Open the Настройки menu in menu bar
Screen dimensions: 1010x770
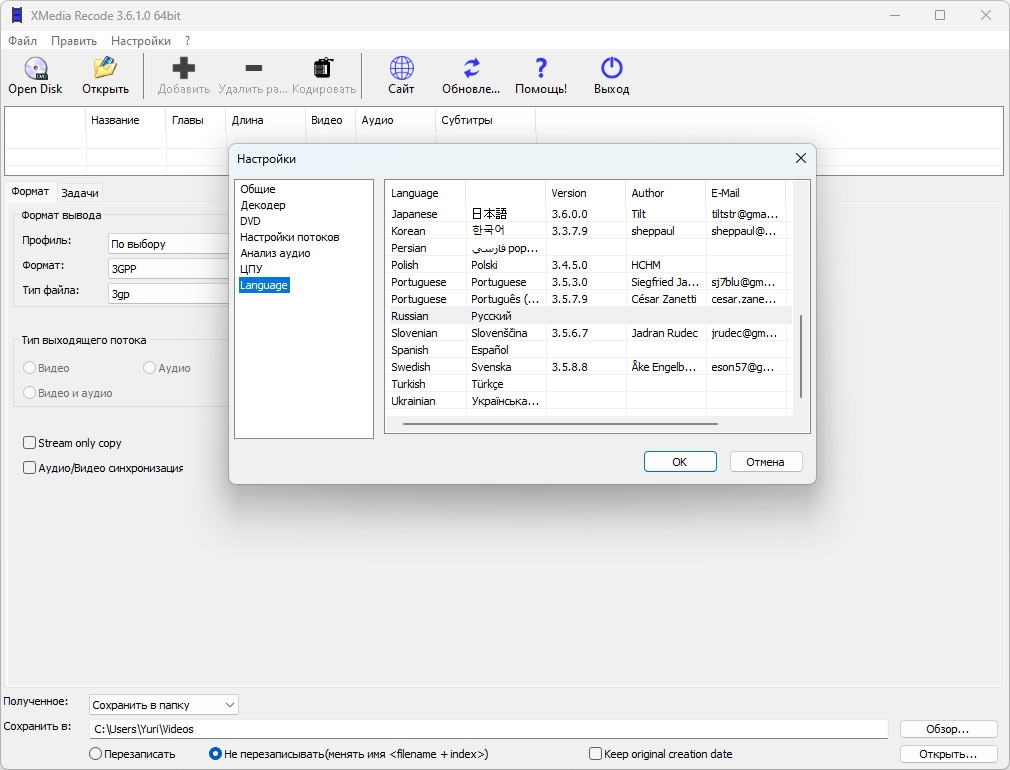click(x=140, y=41)
